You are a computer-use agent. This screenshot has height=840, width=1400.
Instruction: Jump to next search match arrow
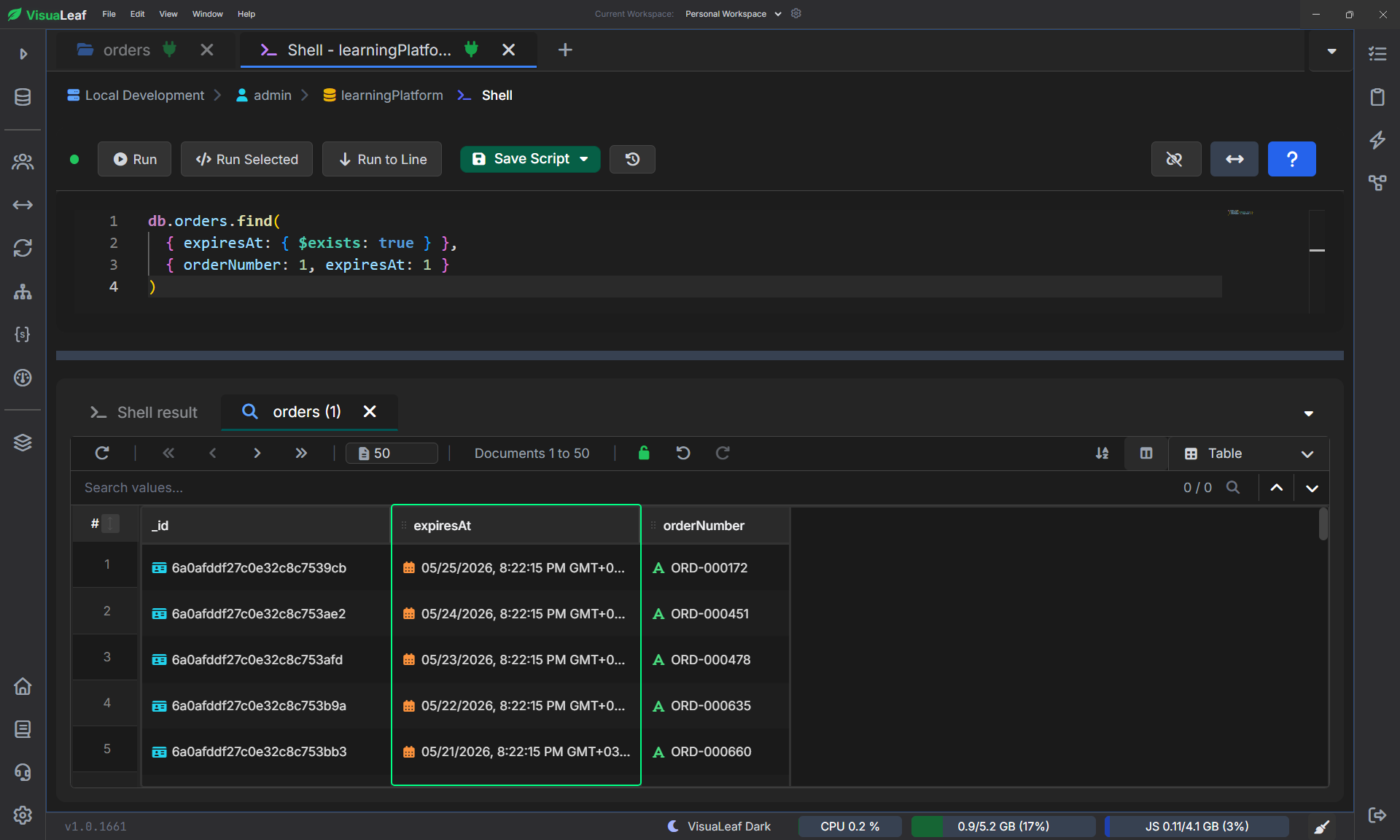tap(1312, 487)
